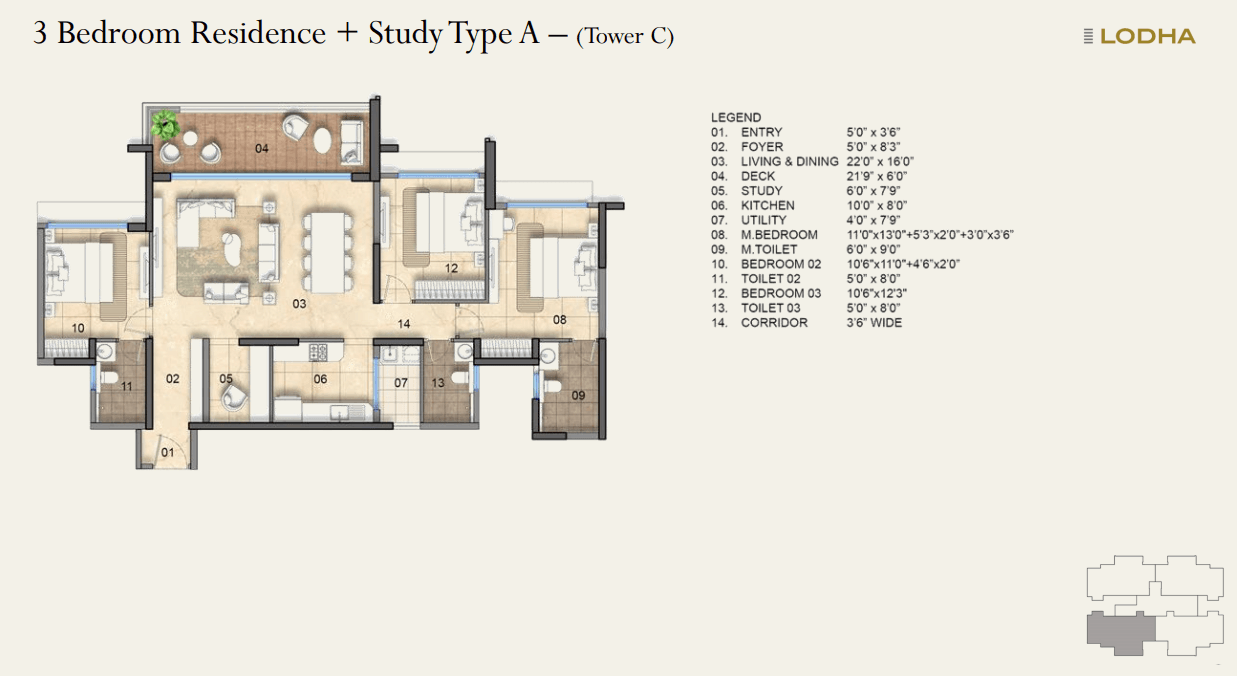Click room number 03 in the living area
This screenshot has height=676, width=1237.
(x=298, y=303)
